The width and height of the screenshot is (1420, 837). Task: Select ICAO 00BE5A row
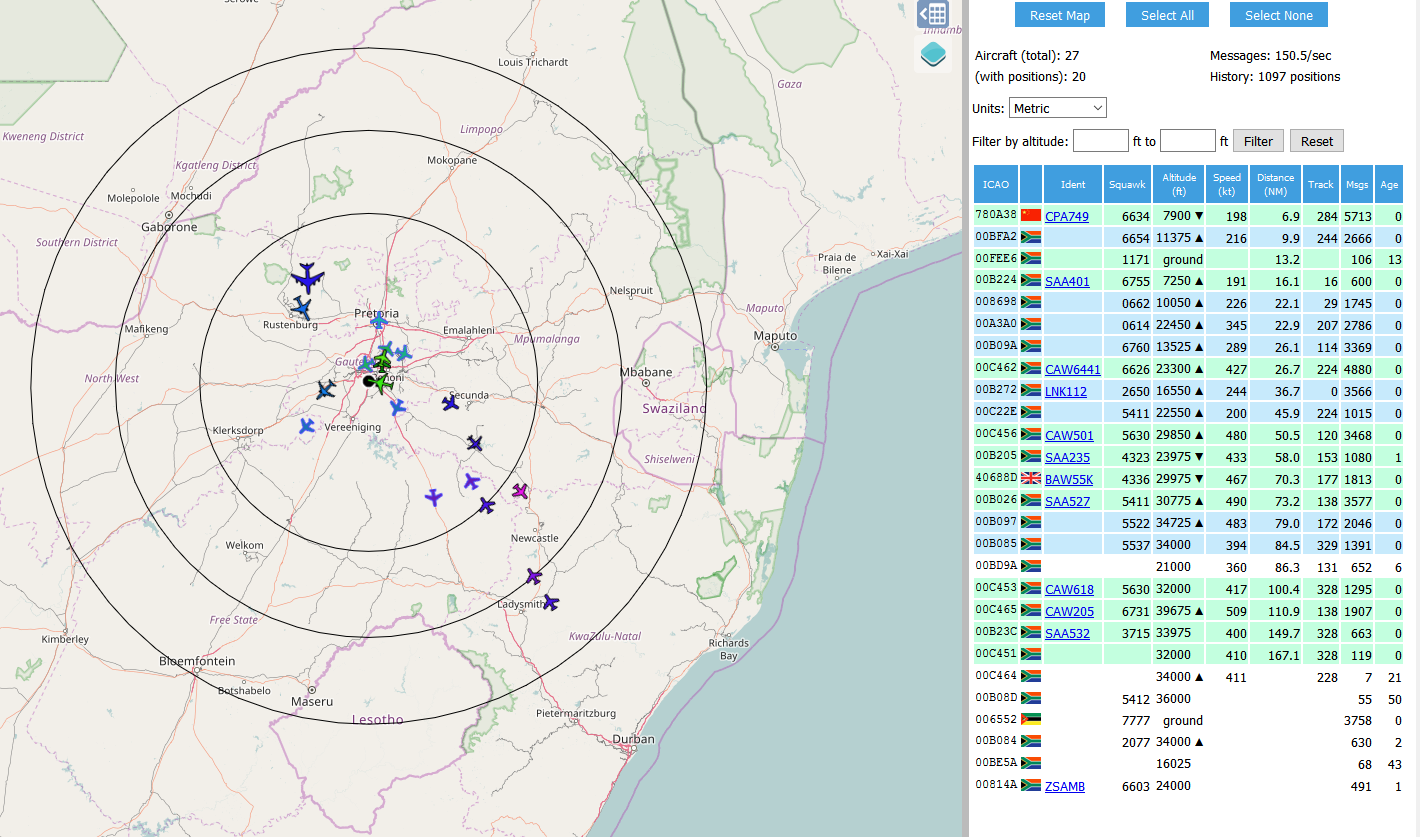(x=1188, y=764)
